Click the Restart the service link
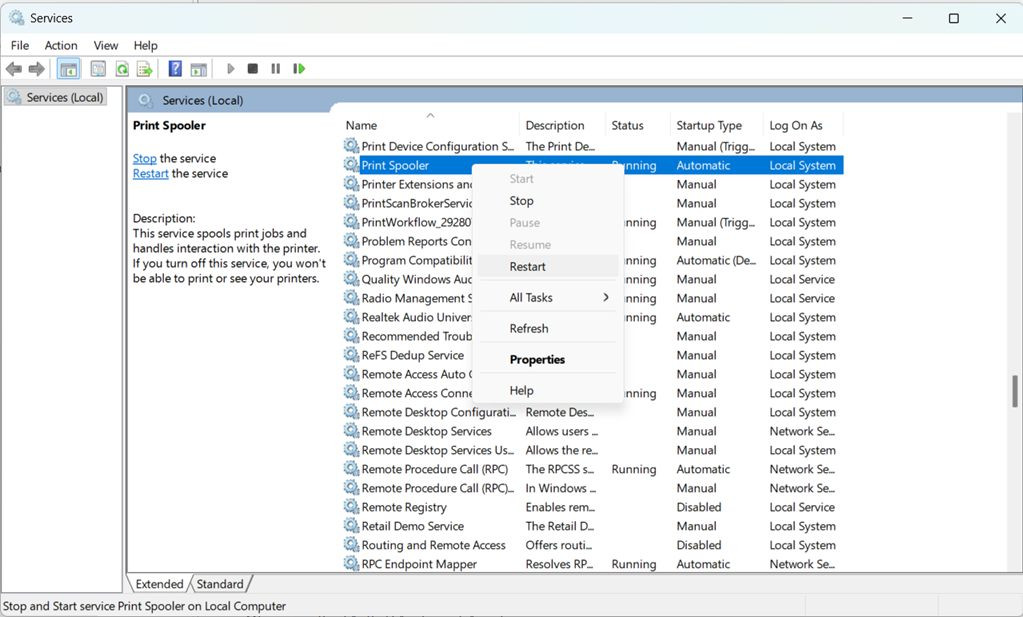The image size is (1023, 617). [x=151, y=173]
